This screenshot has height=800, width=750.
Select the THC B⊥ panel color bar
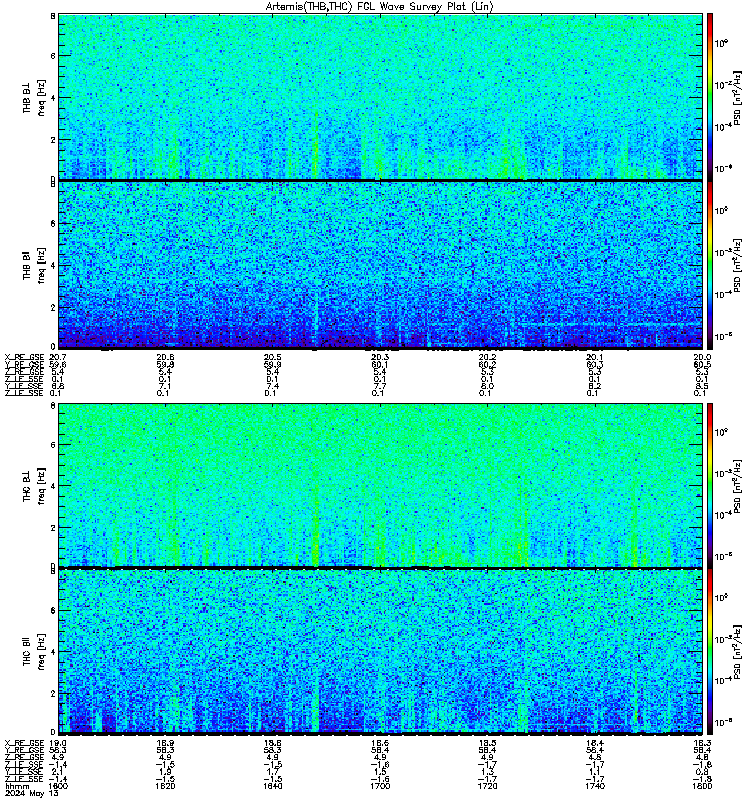(710, 485)
